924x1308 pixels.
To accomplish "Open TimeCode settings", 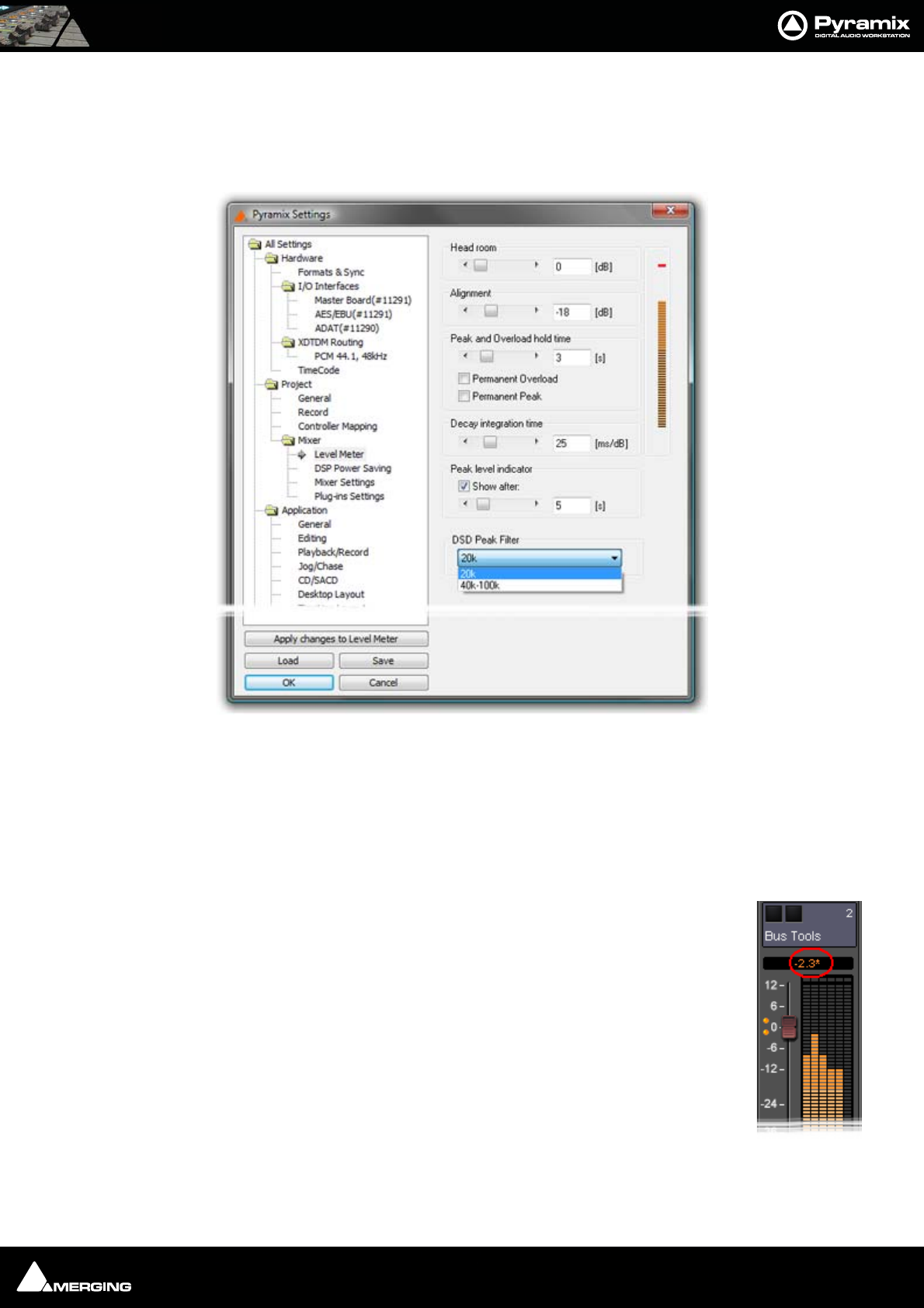I will point(318,370).
